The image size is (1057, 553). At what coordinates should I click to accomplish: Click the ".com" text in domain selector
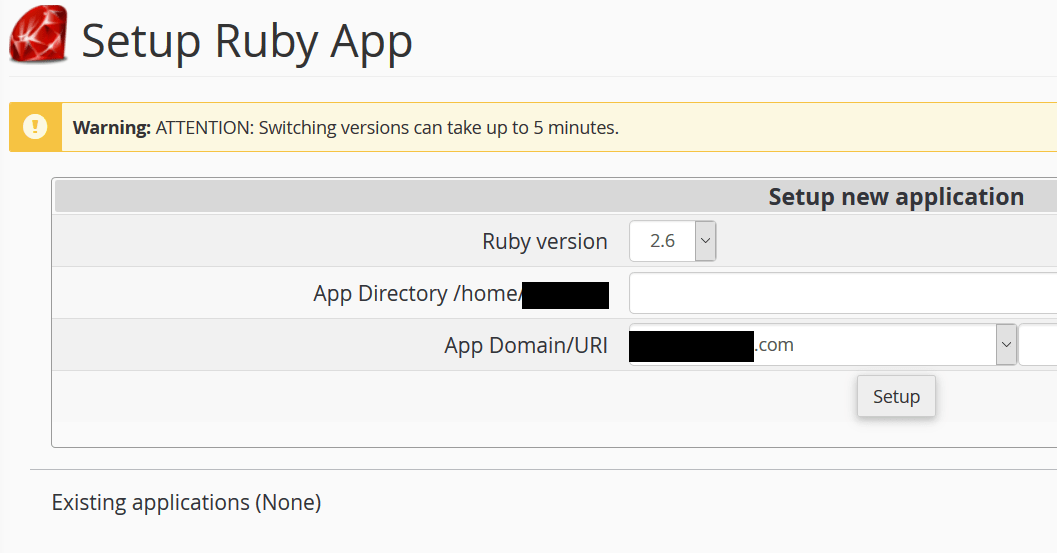point(774,345)
